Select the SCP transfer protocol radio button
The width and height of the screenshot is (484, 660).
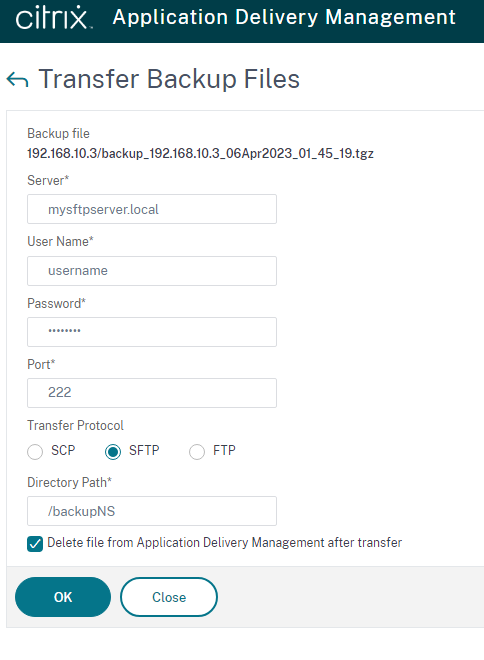(35, 452)
